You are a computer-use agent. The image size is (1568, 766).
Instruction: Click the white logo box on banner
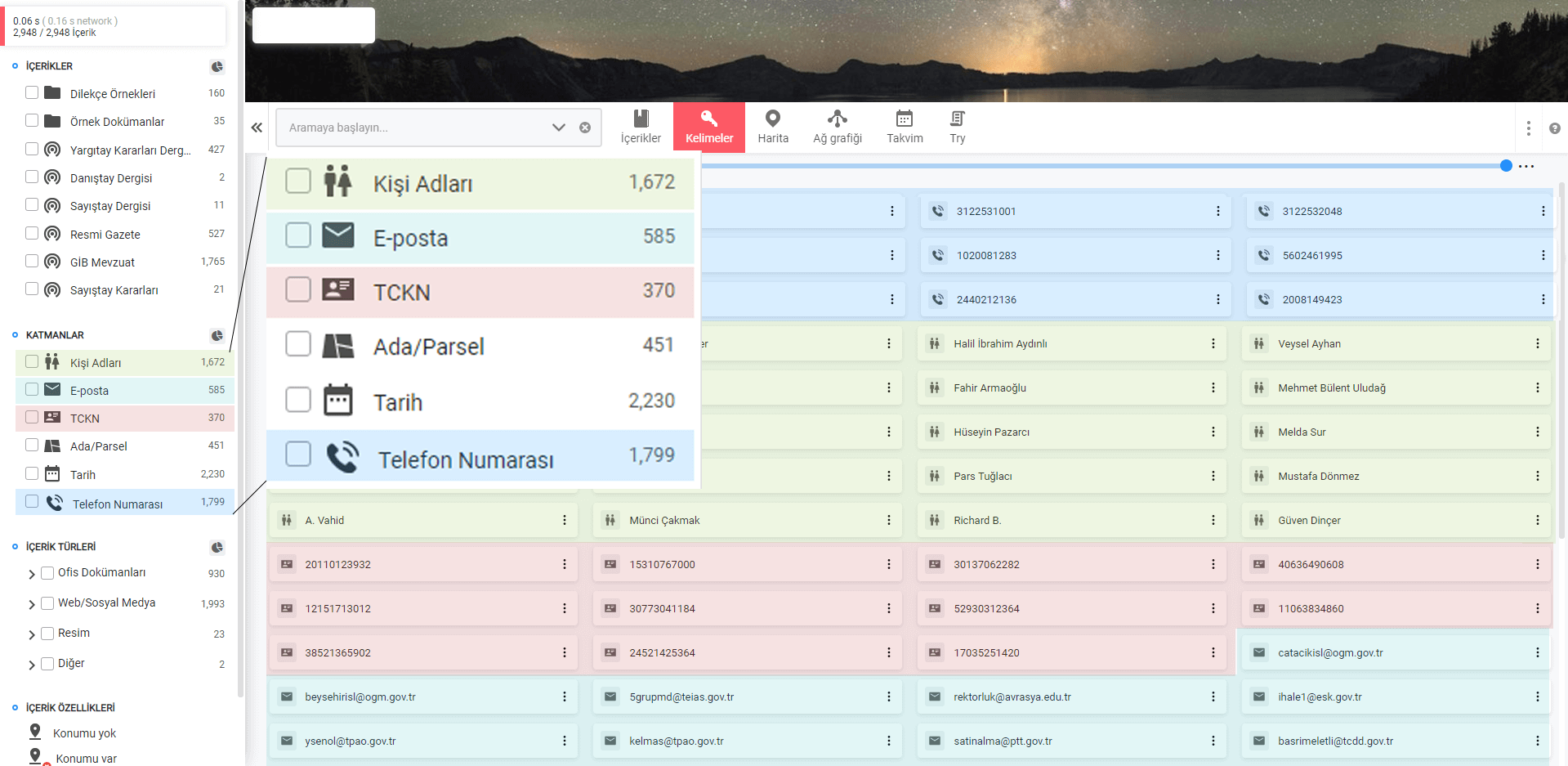coord(314,25)
